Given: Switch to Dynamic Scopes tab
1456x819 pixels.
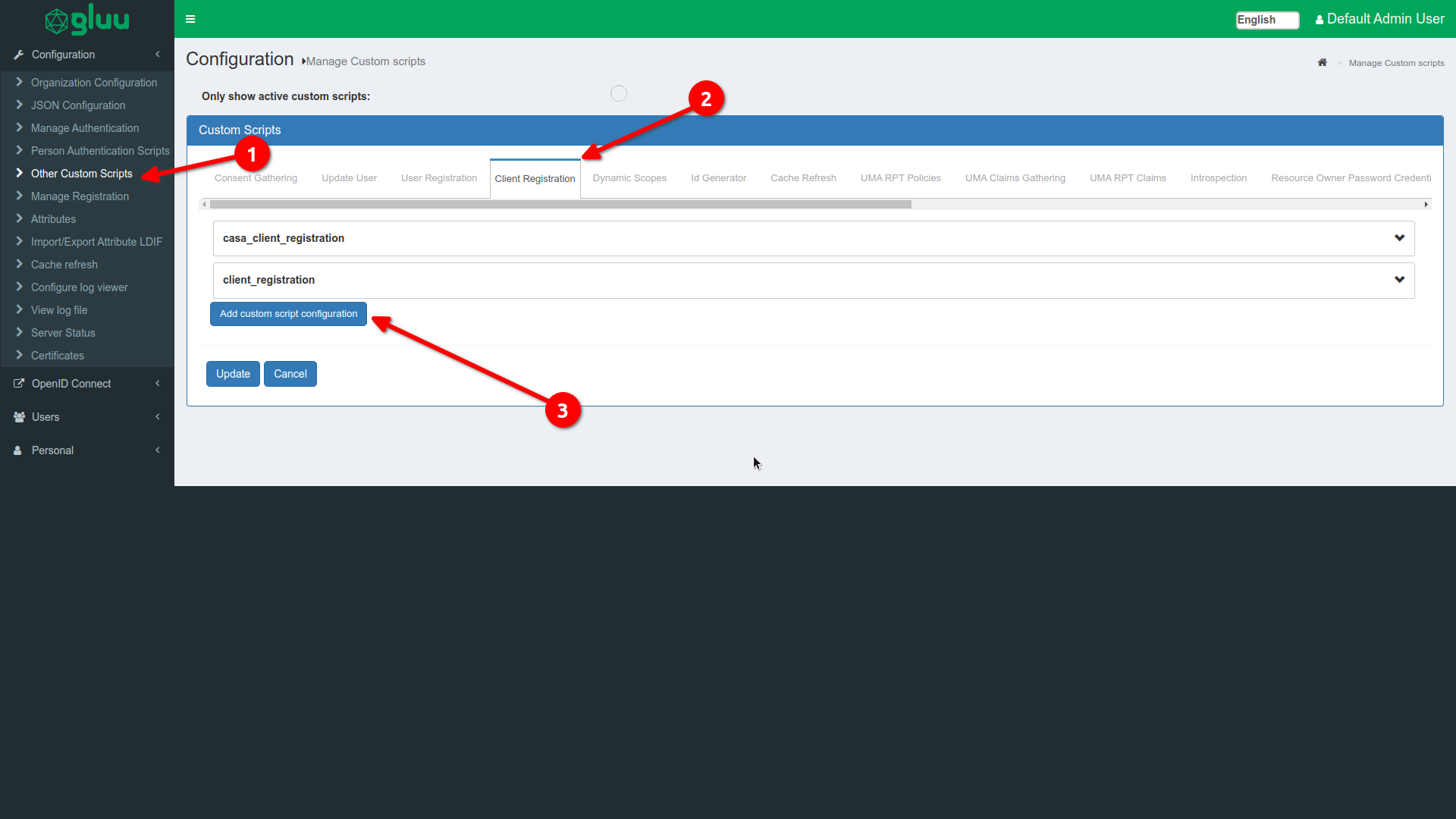Looking at the screenshot, I should [629, 178].
